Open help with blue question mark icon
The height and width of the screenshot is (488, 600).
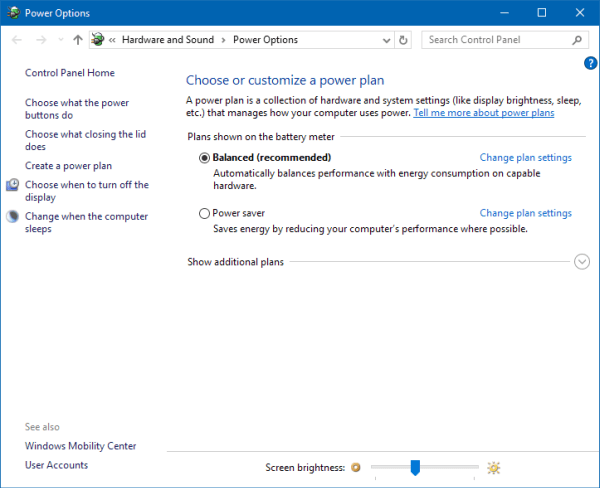[x=590, y=63]
